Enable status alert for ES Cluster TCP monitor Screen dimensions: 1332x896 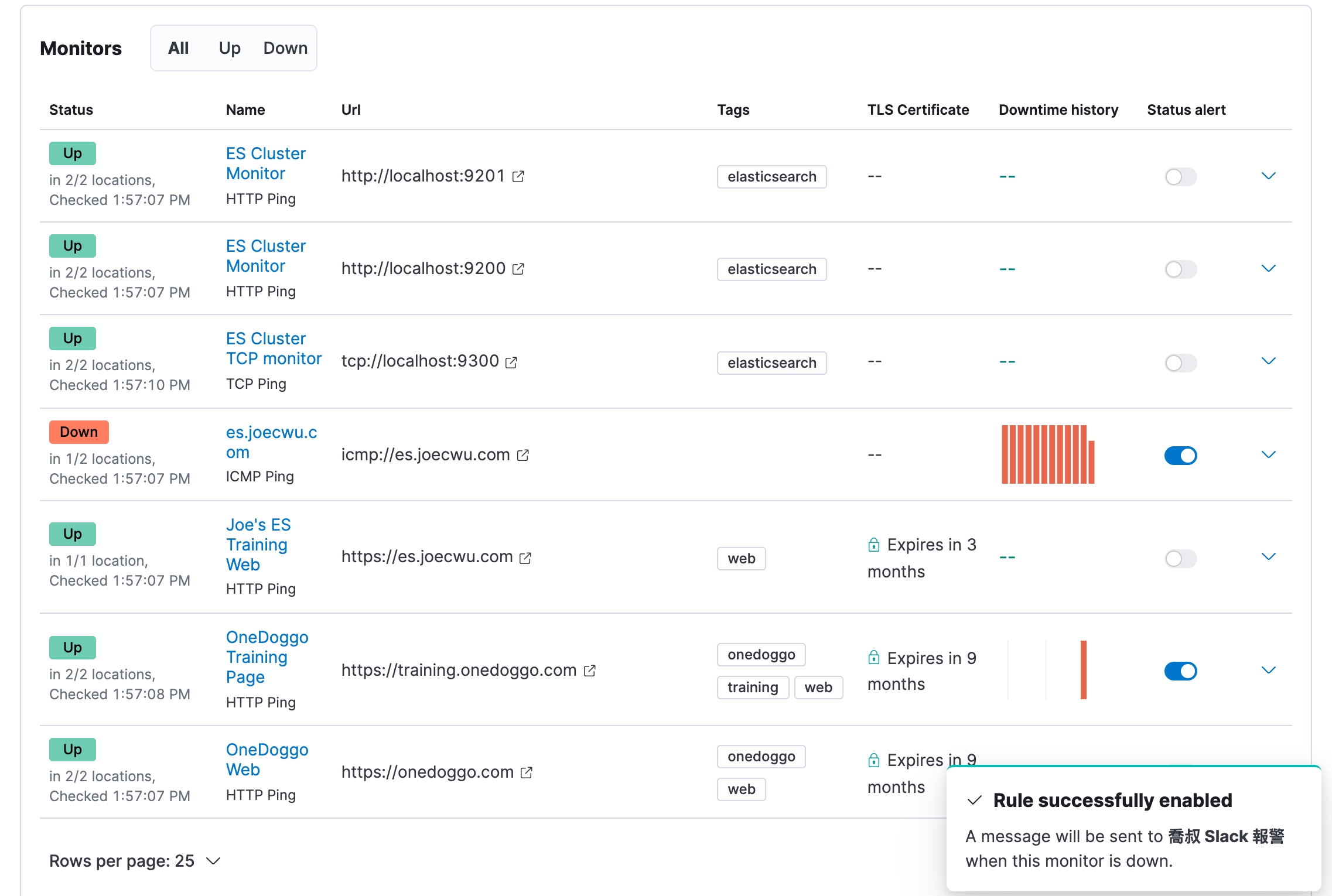point(1180,363)
